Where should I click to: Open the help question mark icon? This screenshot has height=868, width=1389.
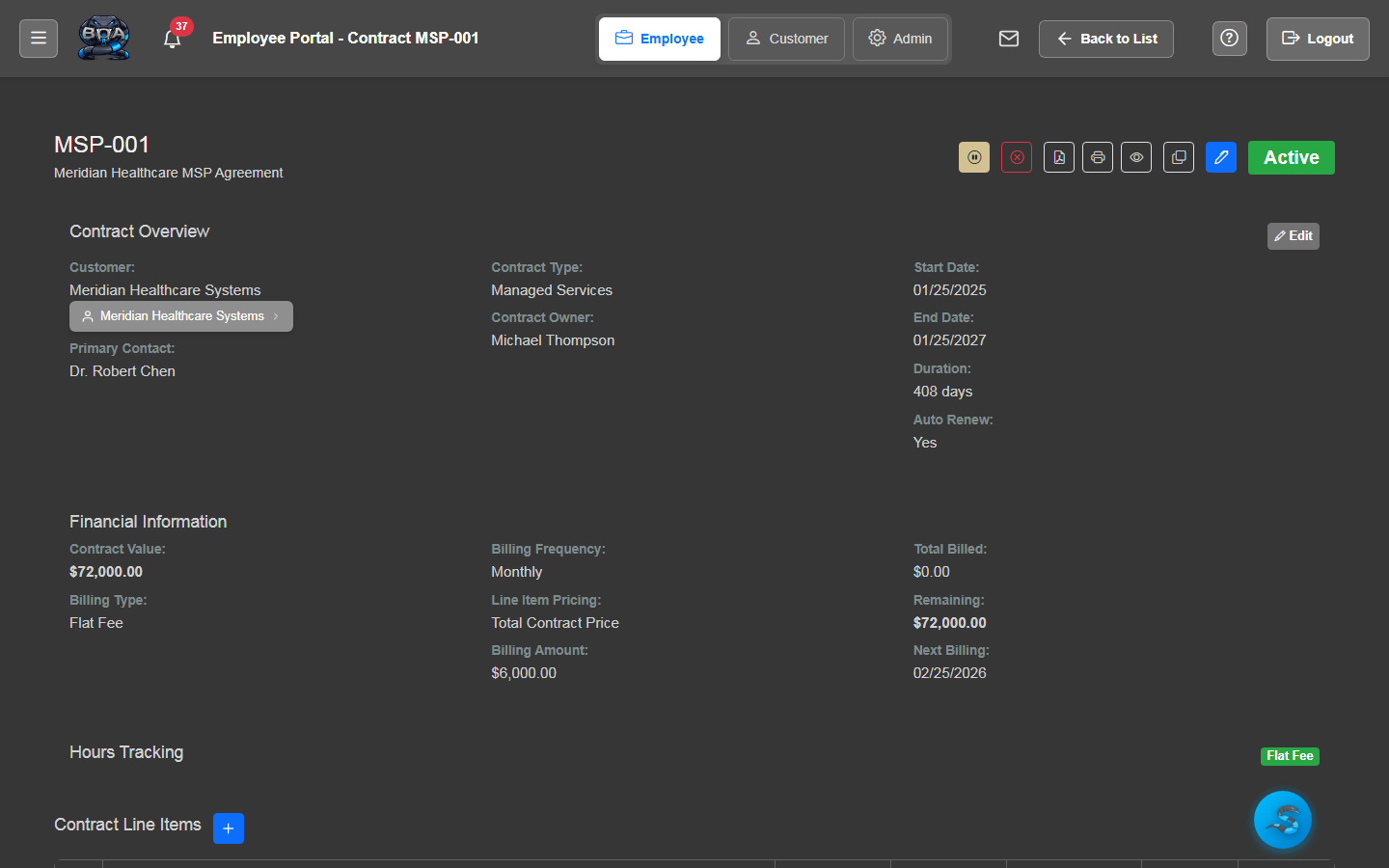coord(1229,39)
